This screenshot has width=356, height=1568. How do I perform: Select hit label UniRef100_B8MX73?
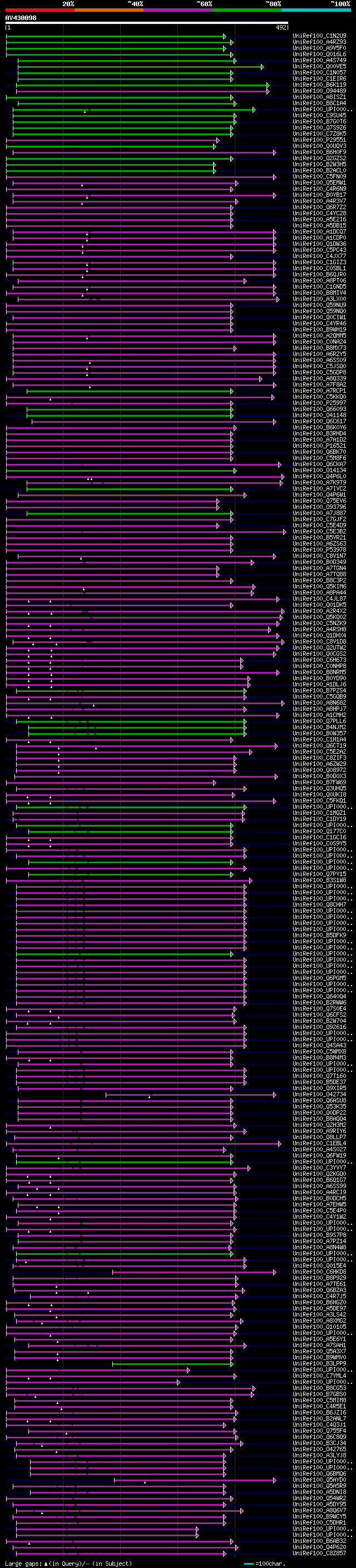(319, 348)
